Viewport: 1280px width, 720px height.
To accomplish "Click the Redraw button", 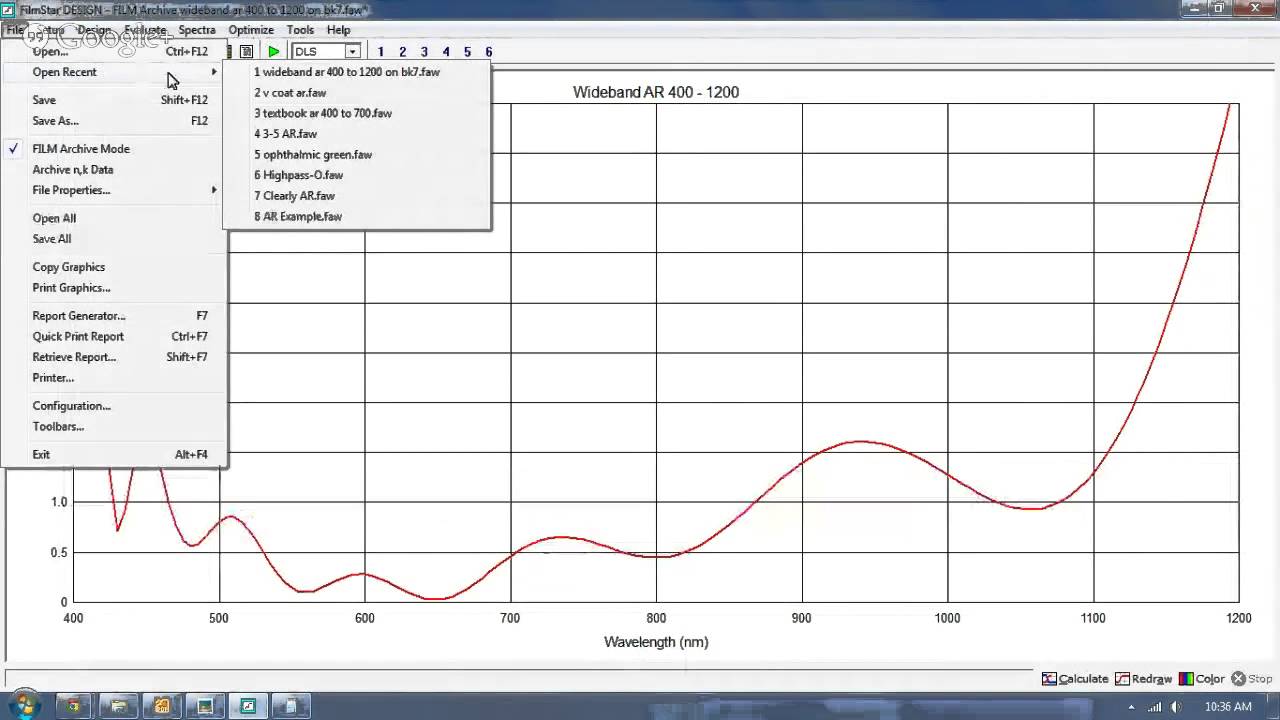I will (x=1143, y=678).
